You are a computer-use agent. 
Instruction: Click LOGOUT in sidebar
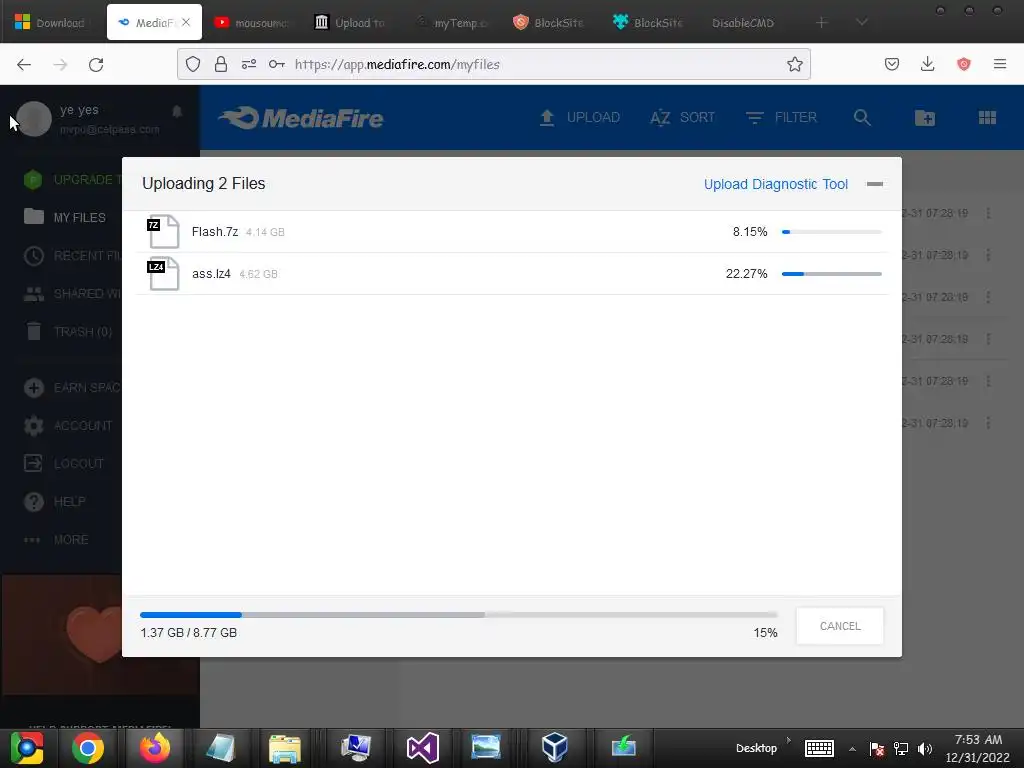64,464
